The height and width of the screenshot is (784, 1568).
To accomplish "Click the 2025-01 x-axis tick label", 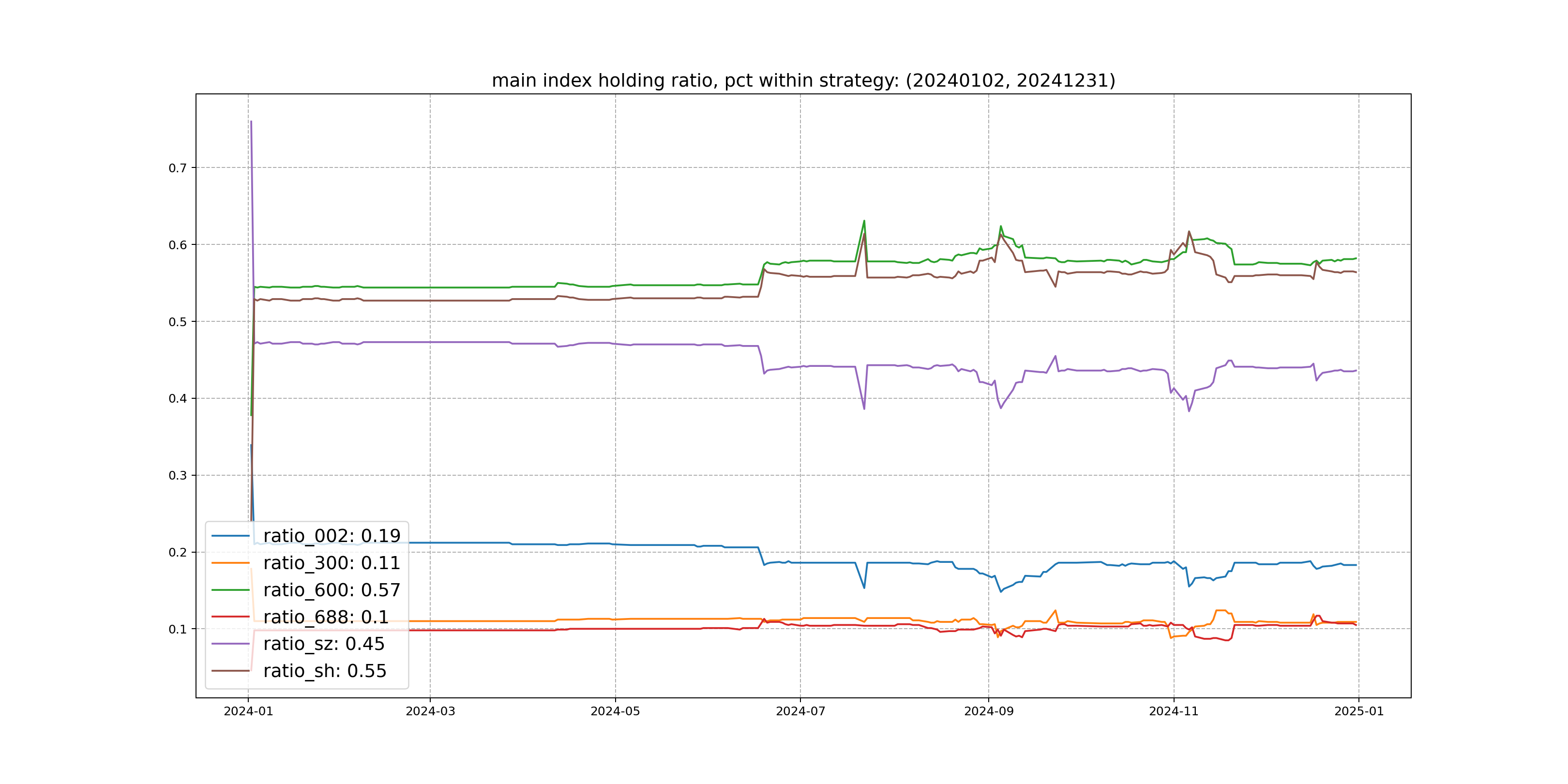I will point(1358,711).
